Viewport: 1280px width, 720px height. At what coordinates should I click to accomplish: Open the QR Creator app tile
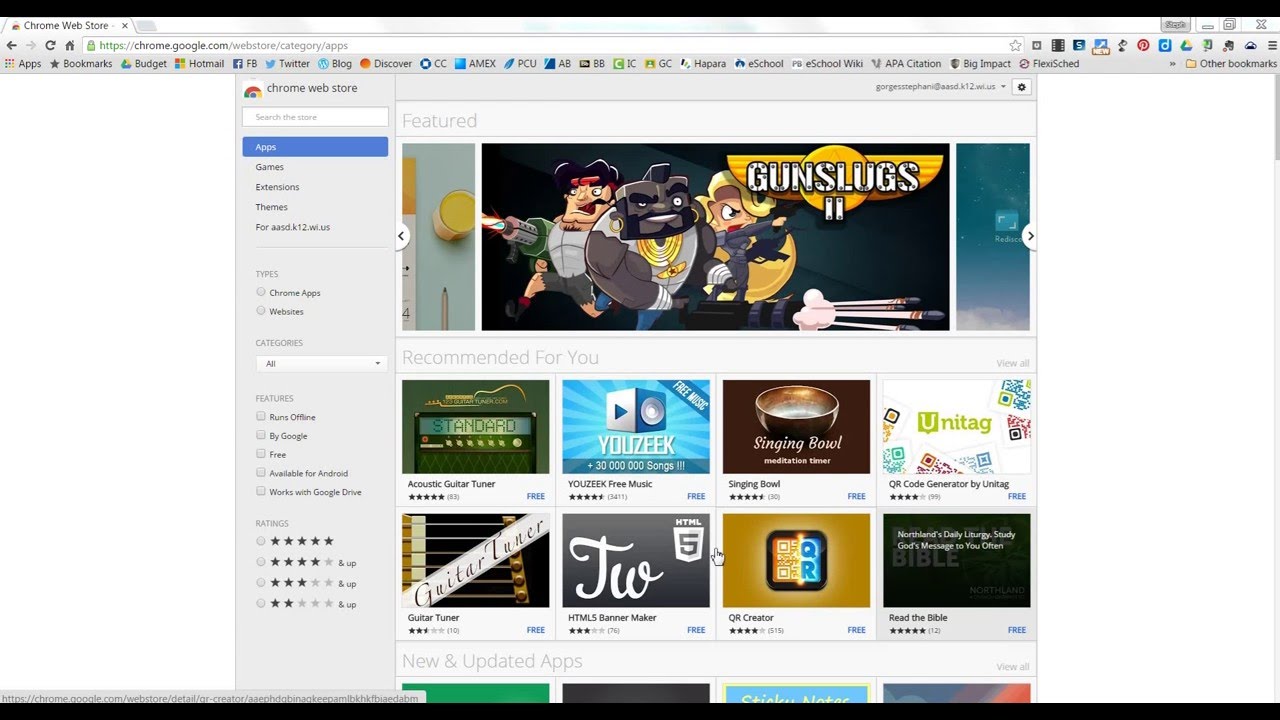(x=796, y=574)
